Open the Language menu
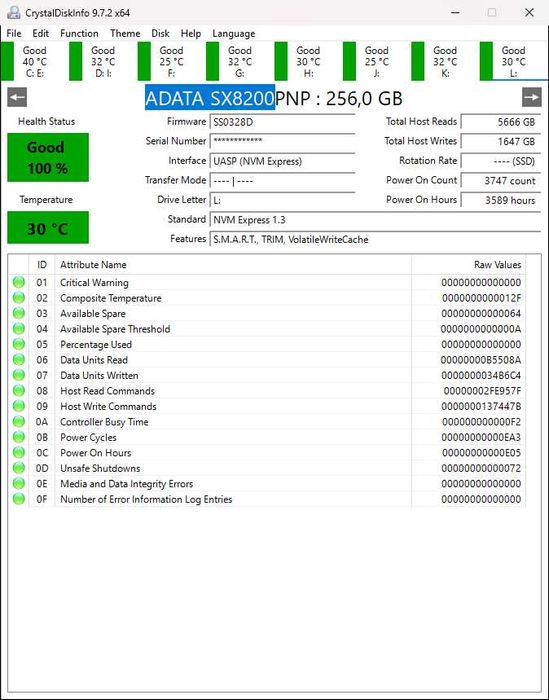Screen dimensions: 549x700 233,33
